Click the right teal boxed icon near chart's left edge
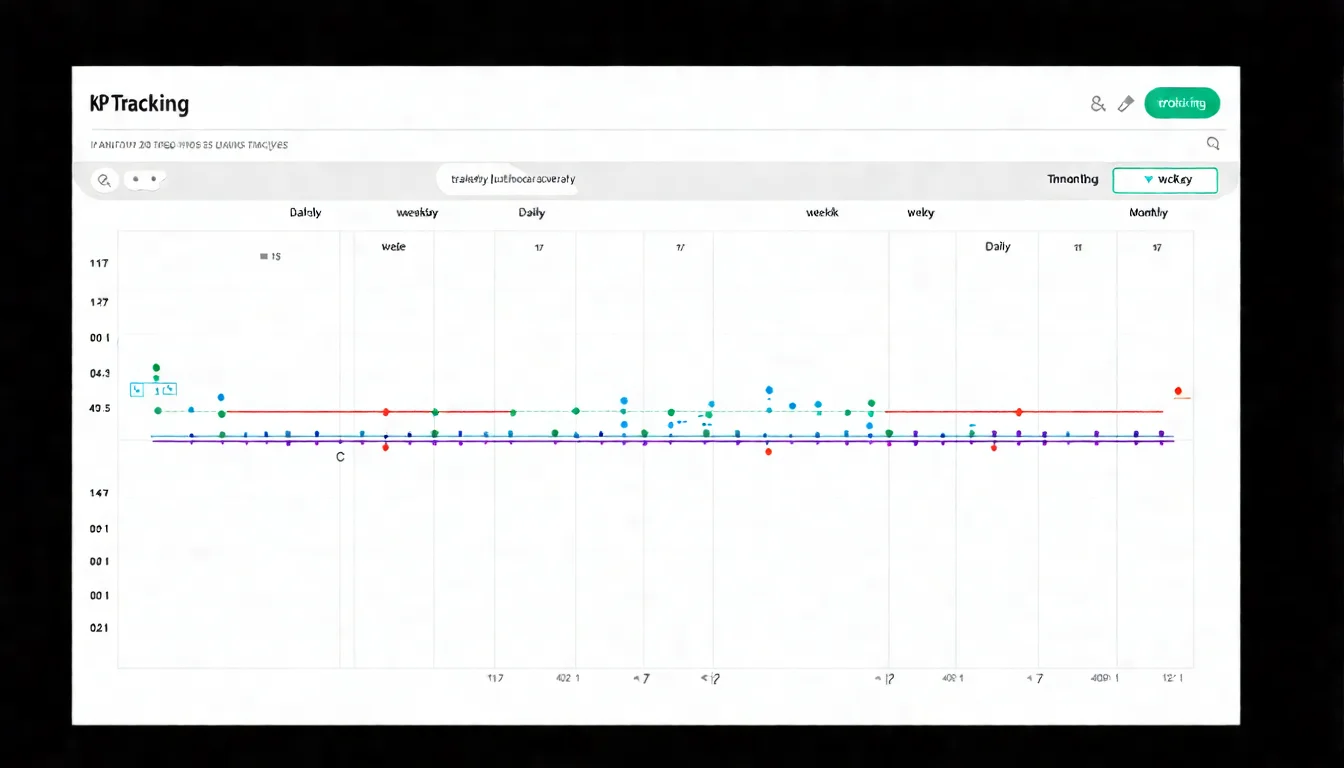1344x768 pixels. pyautogui.click(x=168, y=390)
